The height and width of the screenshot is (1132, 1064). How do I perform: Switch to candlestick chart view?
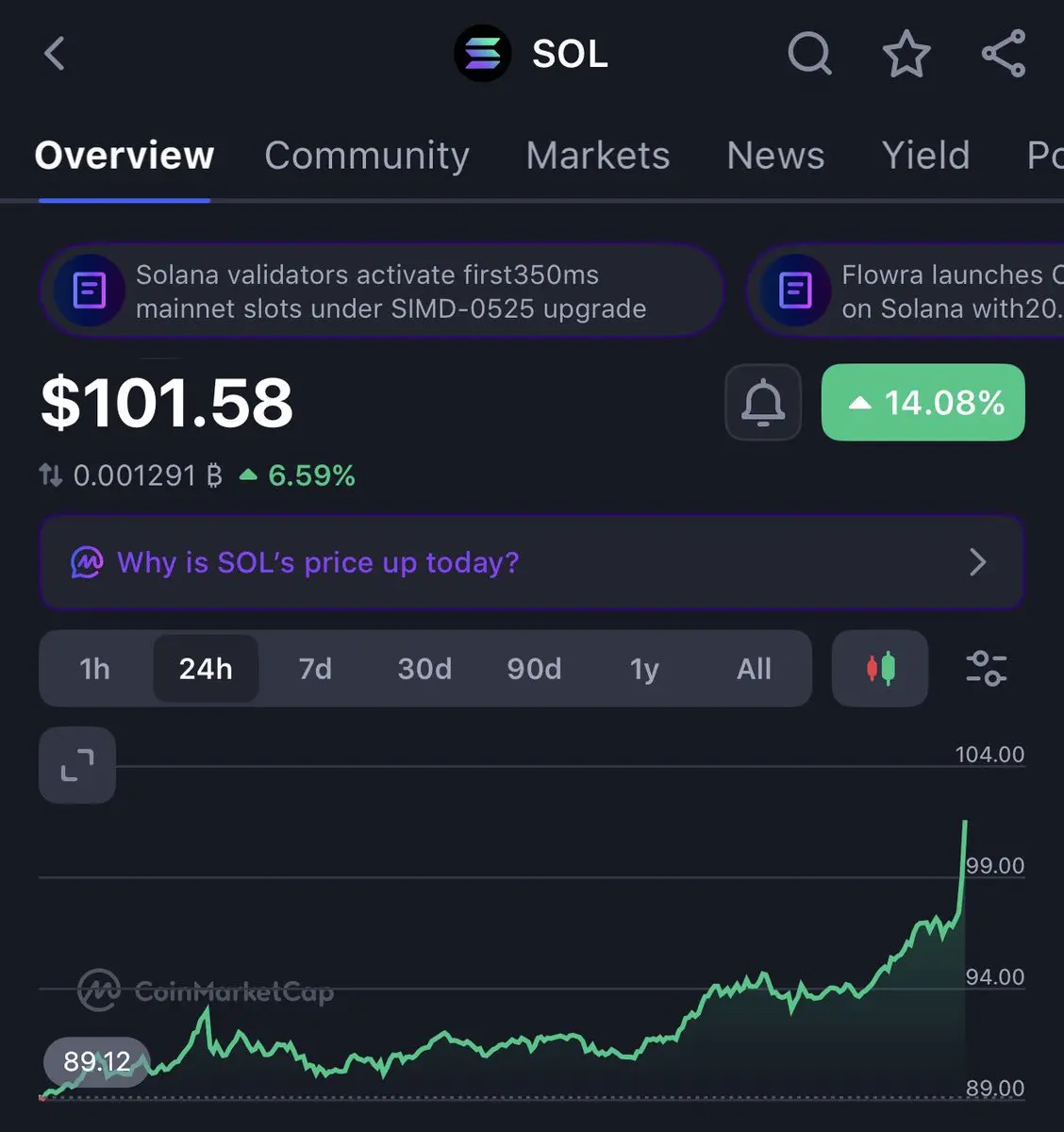click(880, 669)
